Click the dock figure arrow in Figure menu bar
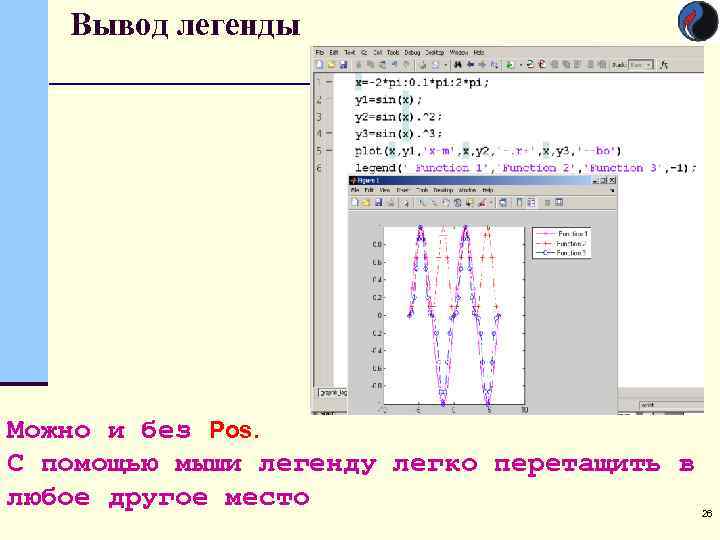720x540 pixels. click(x=613, y=190)
